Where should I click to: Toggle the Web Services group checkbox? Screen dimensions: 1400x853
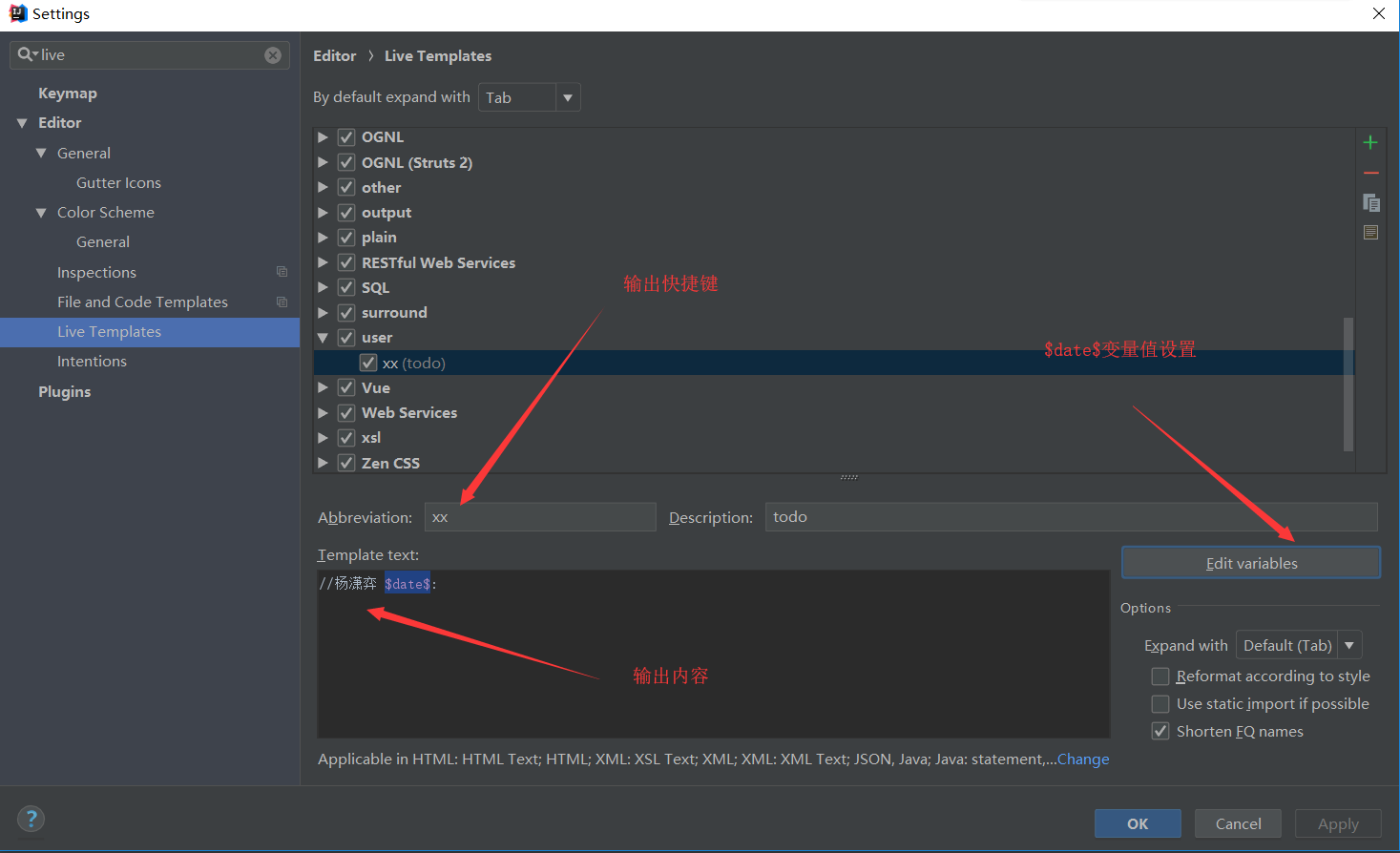(346, 413)
